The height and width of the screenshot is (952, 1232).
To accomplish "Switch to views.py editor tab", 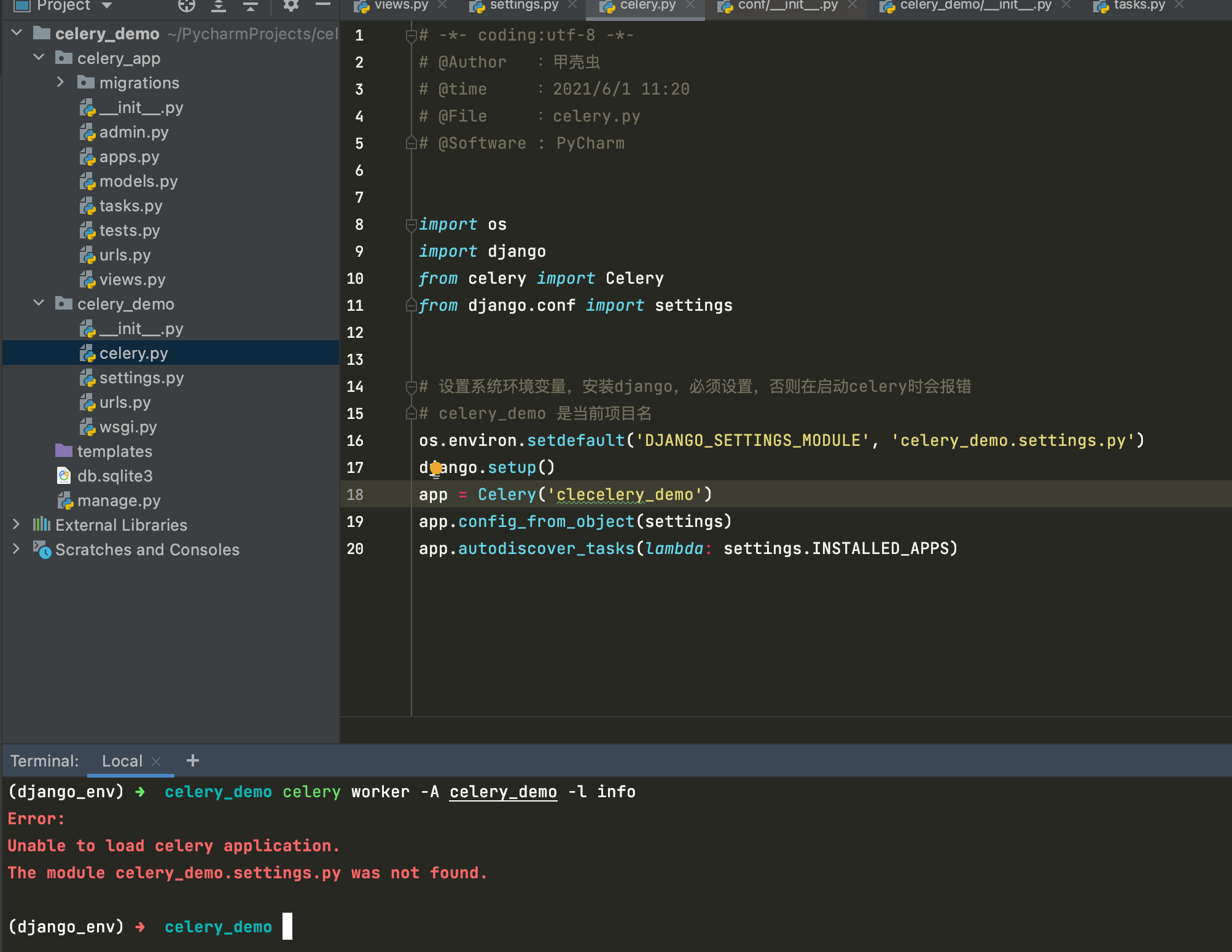I will (x=400, y=6).
